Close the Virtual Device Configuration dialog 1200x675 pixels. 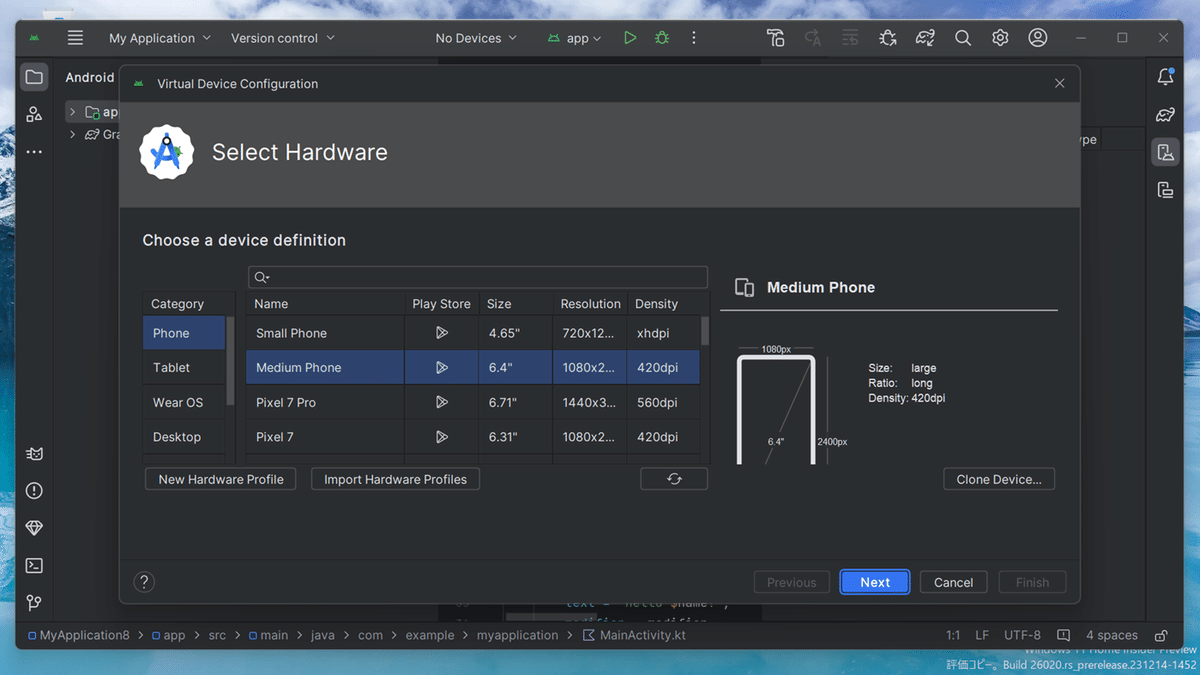point(1059,84)
